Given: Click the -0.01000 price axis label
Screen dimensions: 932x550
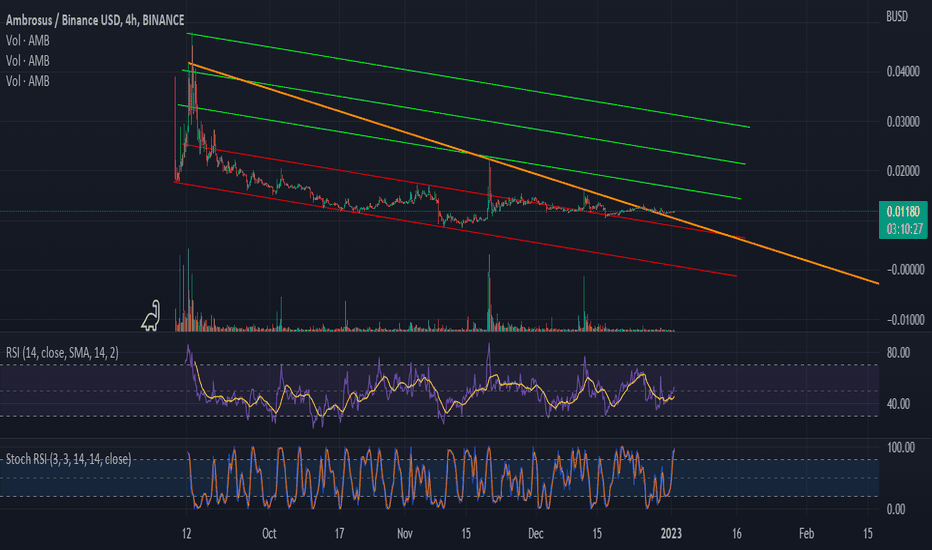Looking at the screenshot, I should (x=905, y=320).
